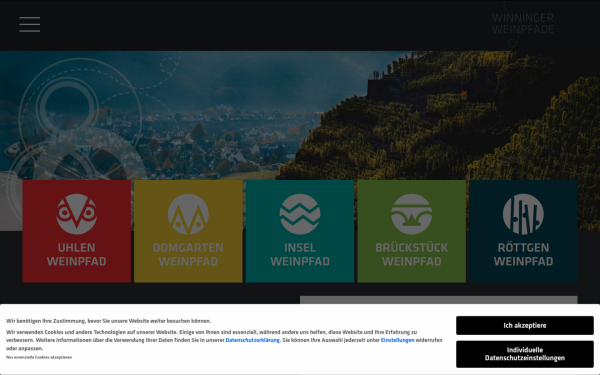Image resolution: width=600 pixels, height=375 pixels.
Task: Open the hamburger menu icon
Action: (30, 24)
